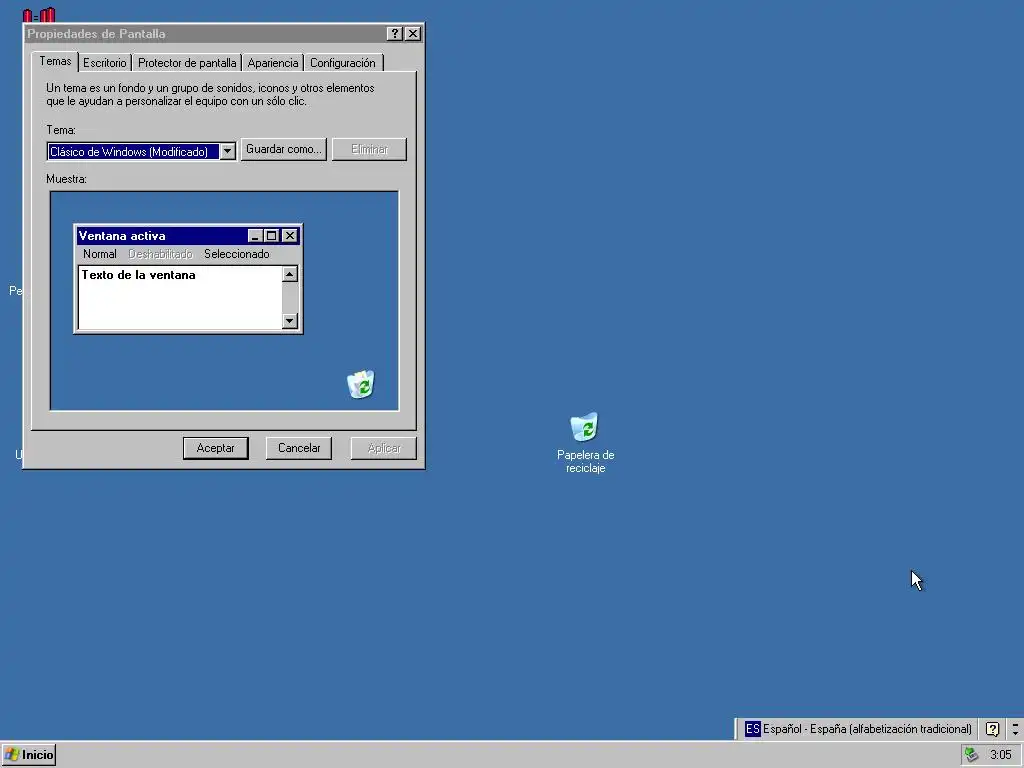The width and height of the screenshot is (1024, 768).
Task: Open the language bar help icon
Action: [x=993, y=729]
